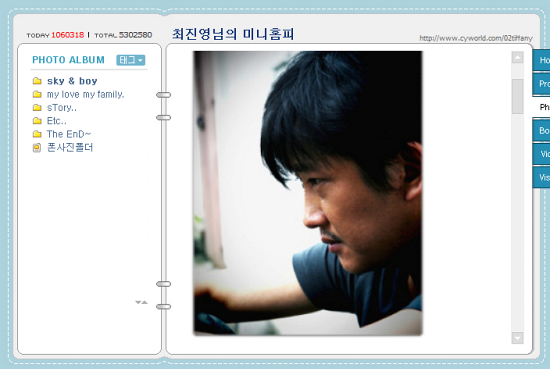
Task: Open The EnD~ album
Action: 69,134
